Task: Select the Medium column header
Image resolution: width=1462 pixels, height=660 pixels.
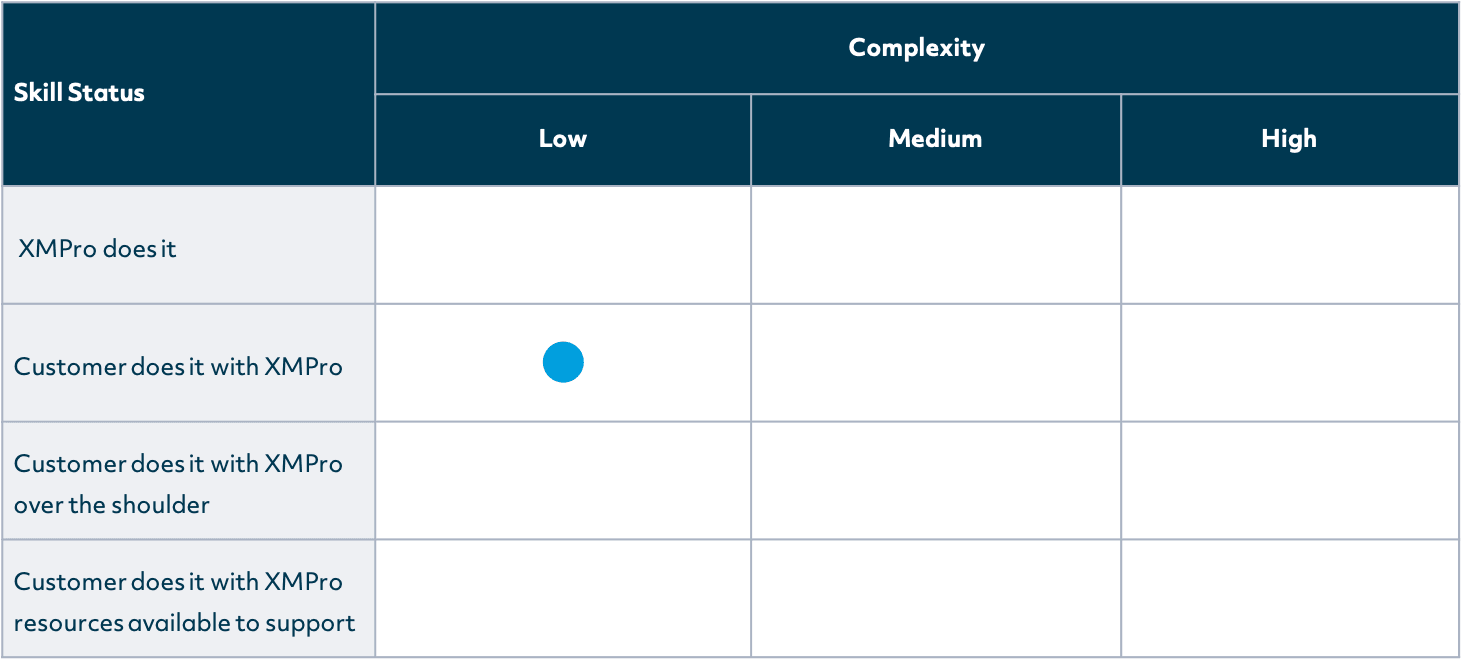Action: 935,139
